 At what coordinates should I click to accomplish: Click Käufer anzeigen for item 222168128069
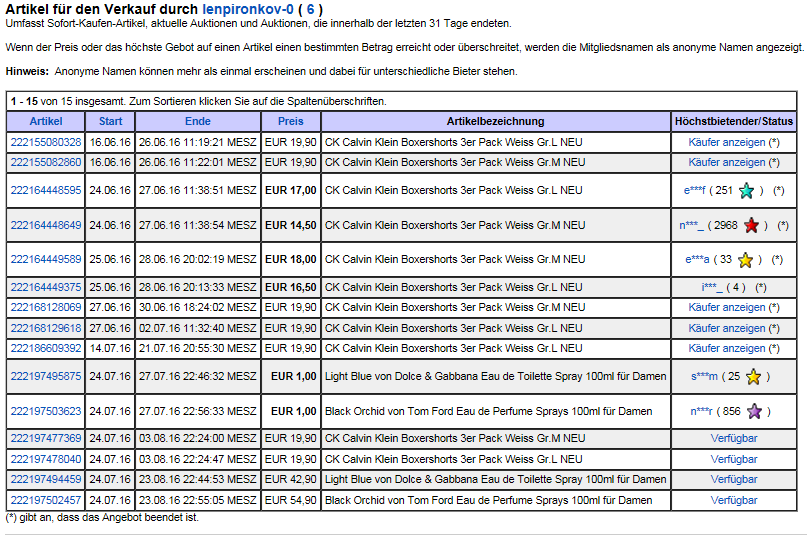pos(727,308)
